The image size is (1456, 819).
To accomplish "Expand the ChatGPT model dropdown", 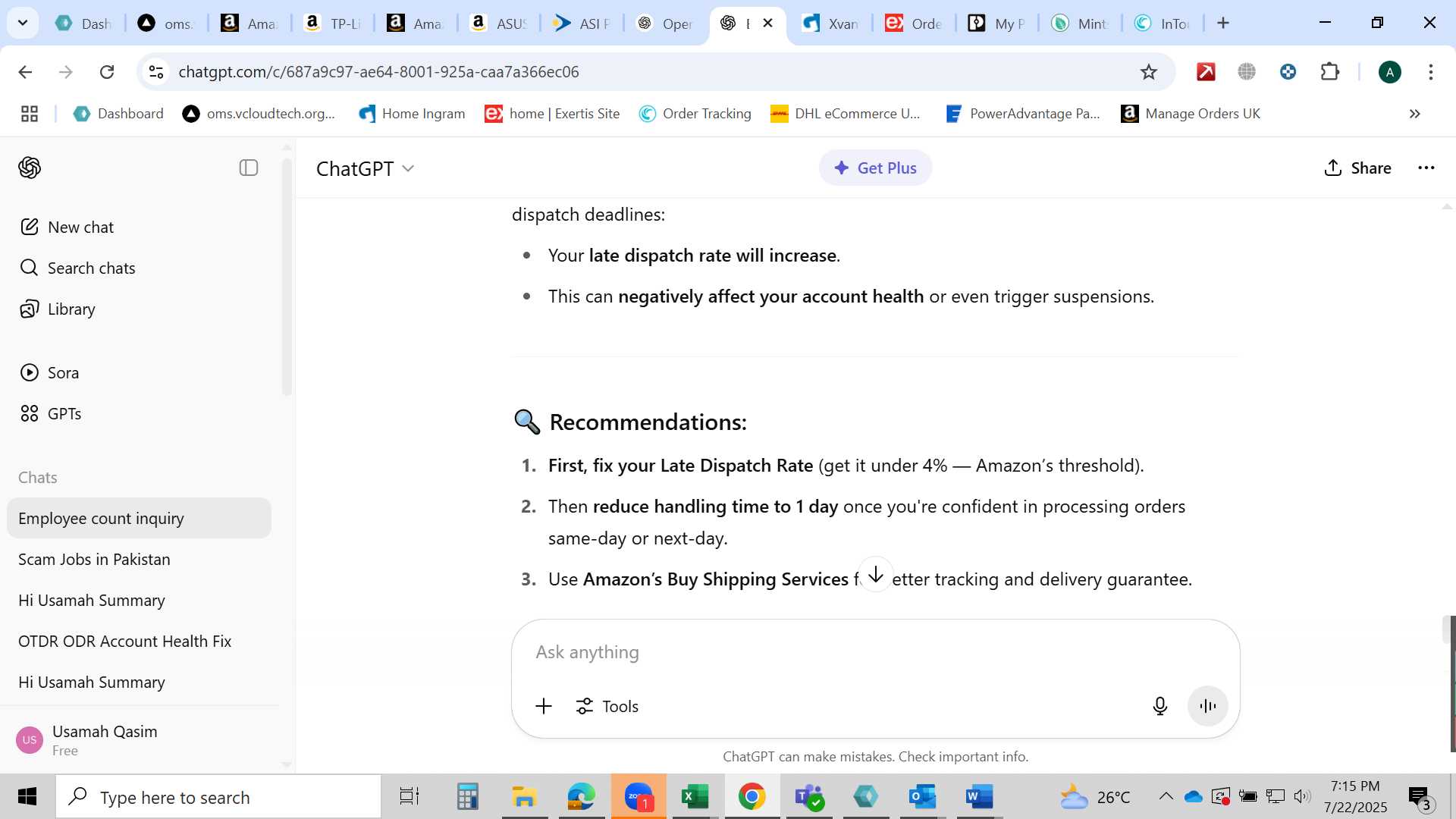I will pos(365,168).
